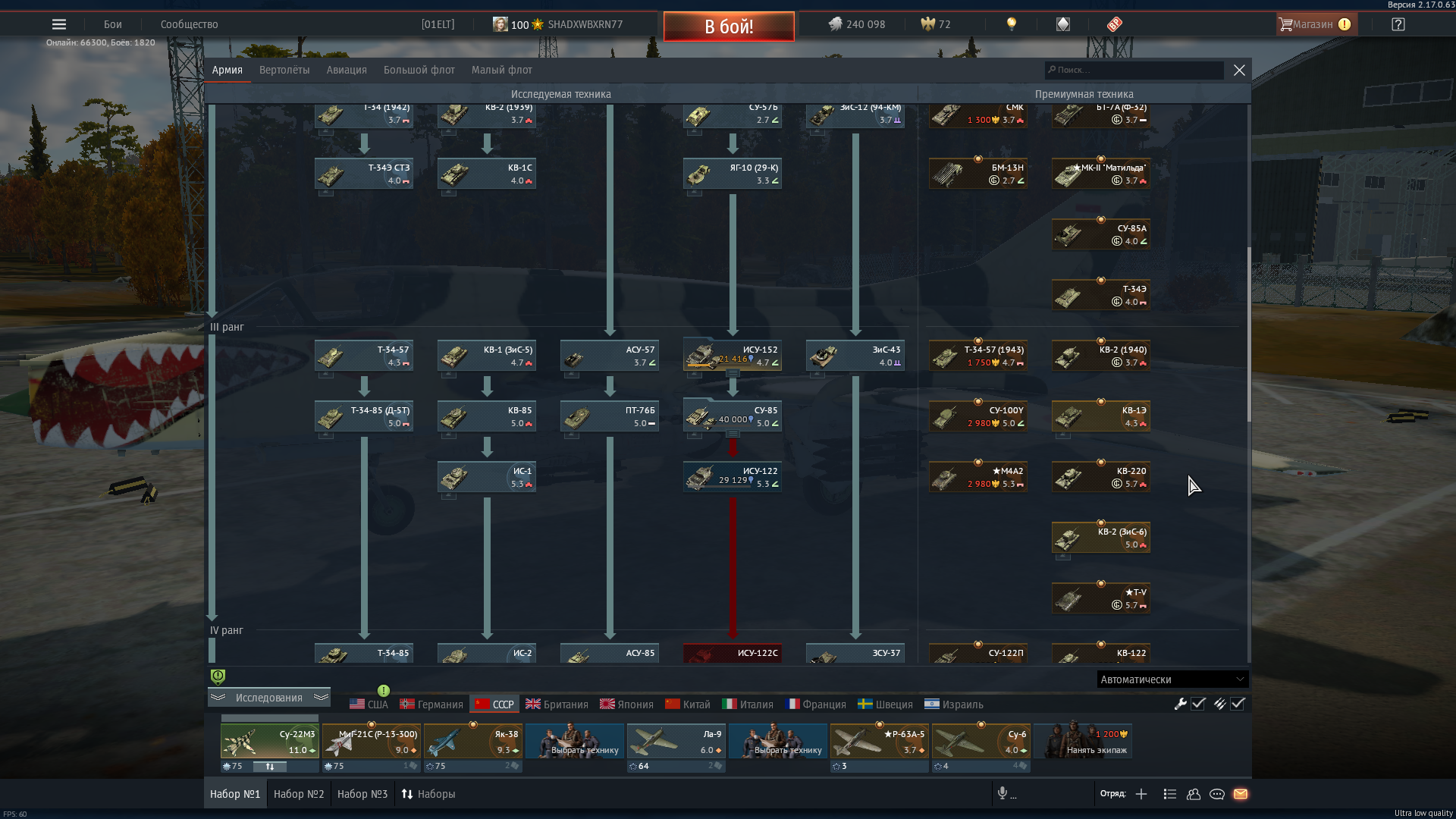The image size is (1456, 819).
Task: Open the help question mark icon
Action: [x=1398, y=24]
